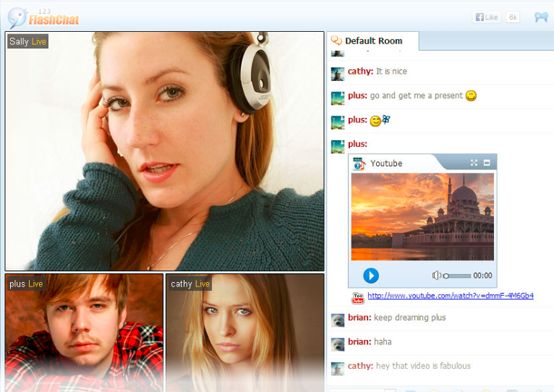This screenshot has height=392, width=554.
Task: Click the plus username before 'go and get me a present'
Action: point(358,95)
